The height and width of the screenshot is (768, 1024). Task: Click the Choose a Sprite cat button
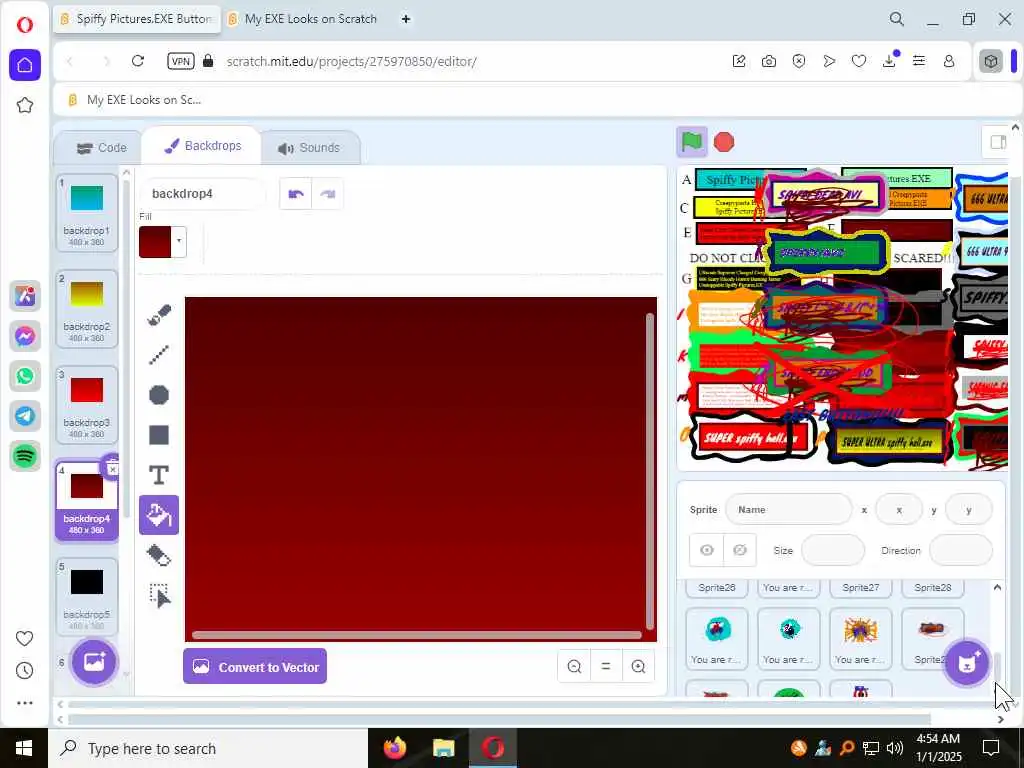pyautogui.click(x=967, y=664)
